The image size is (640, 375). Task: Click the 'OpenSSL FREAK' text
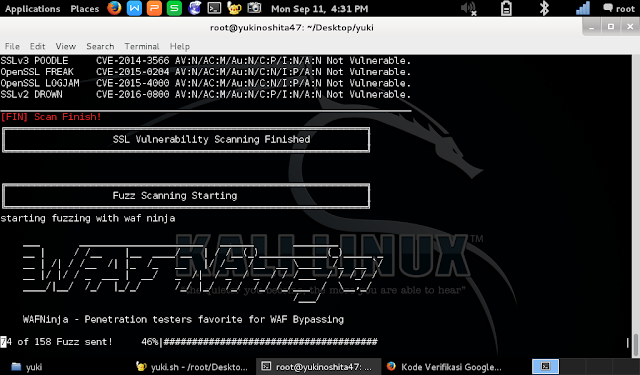pos(37,72)
